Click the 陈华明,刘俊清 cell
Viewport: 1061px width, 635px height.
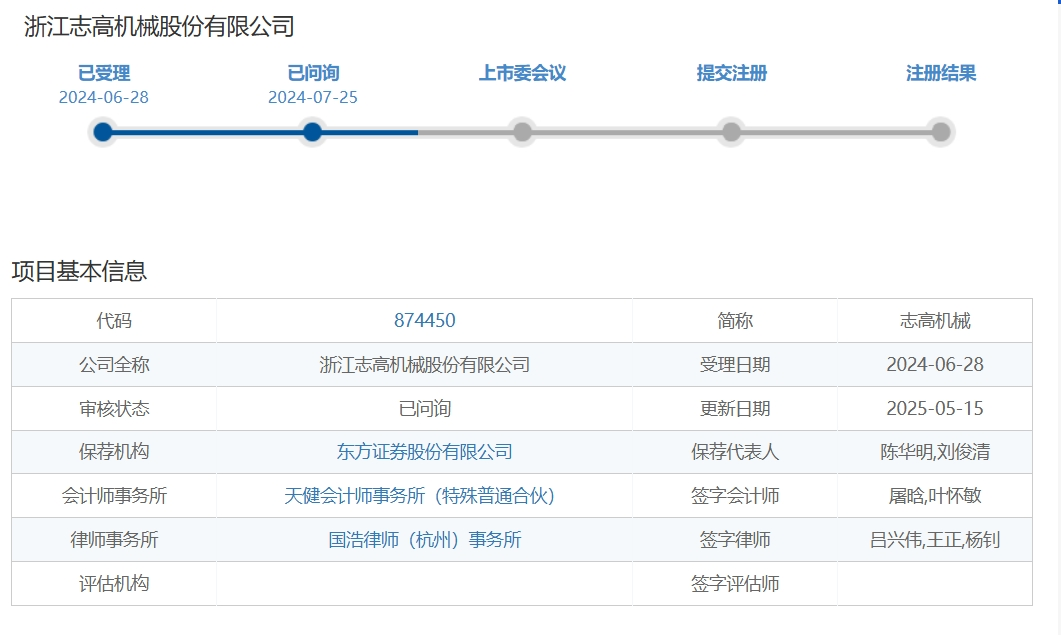pos(934,452)
